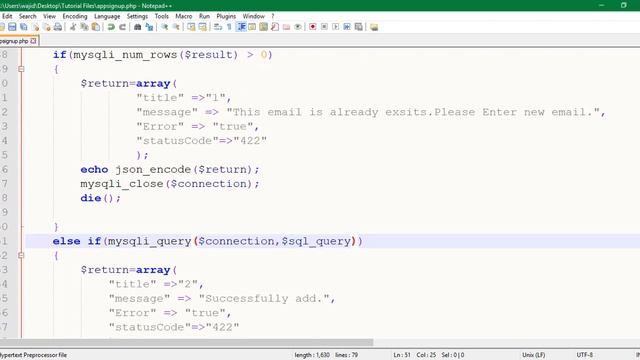This screenshot has height=360, width=640.
Task: Click "Ln : 51" in status bar
Action: click(x=402, y=355)
